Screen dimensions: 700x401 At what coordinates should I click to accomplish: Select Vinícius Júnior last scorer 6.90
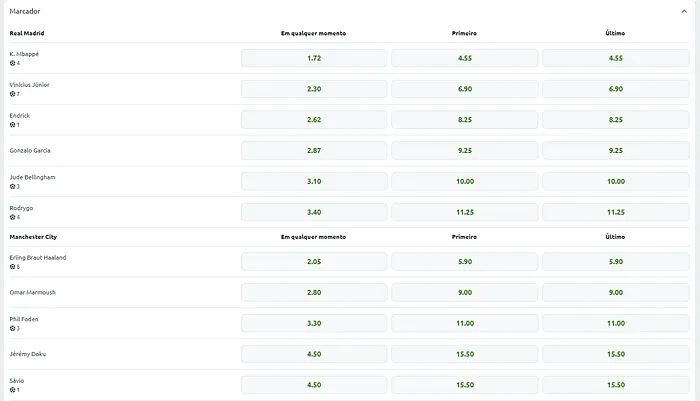pos(616,89)
